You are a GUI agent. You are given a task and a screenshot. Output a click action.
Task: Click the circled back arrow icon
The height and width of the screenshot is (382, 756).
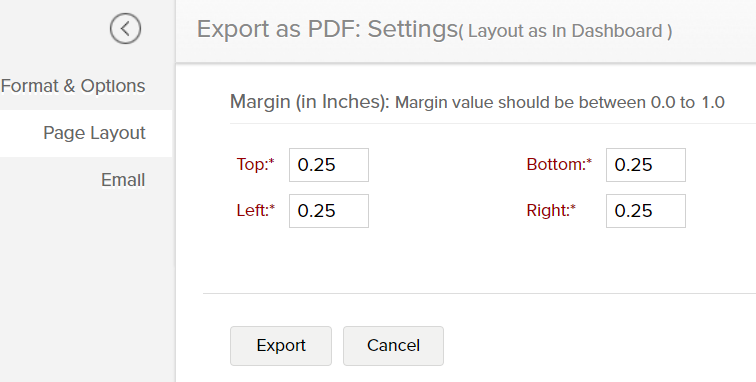click(125, 29)
